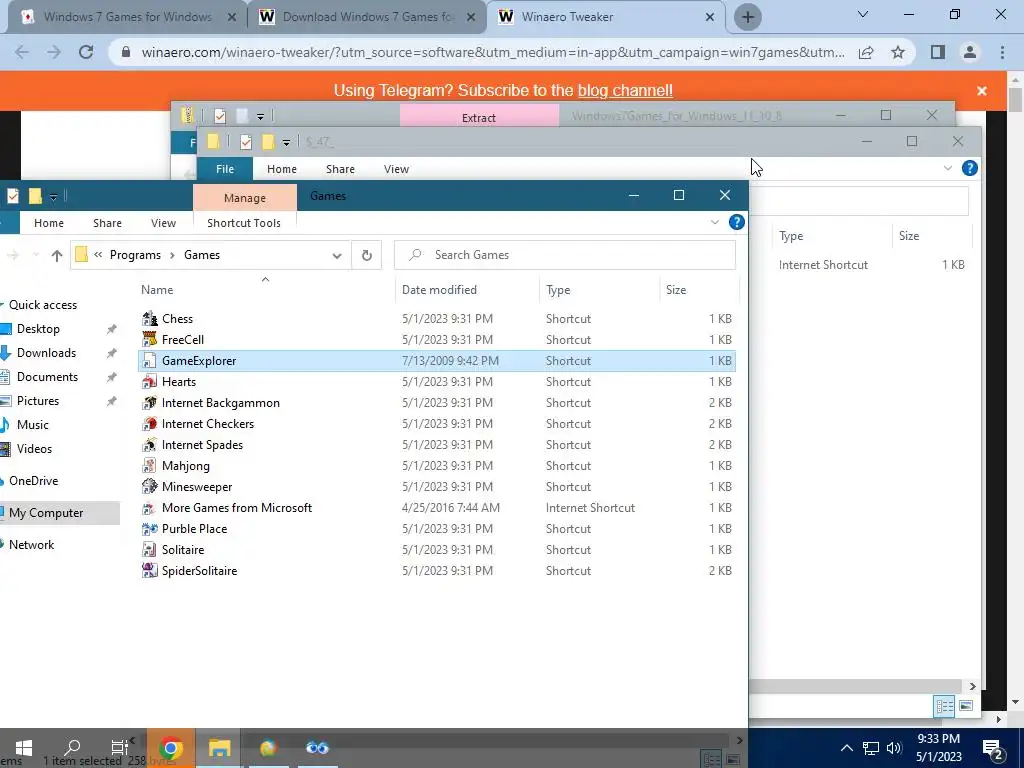The height and width of the screenshot is (768, 1024).
Task: Go up one folder level
Action: pyautogui.click(x=57, y=255)
